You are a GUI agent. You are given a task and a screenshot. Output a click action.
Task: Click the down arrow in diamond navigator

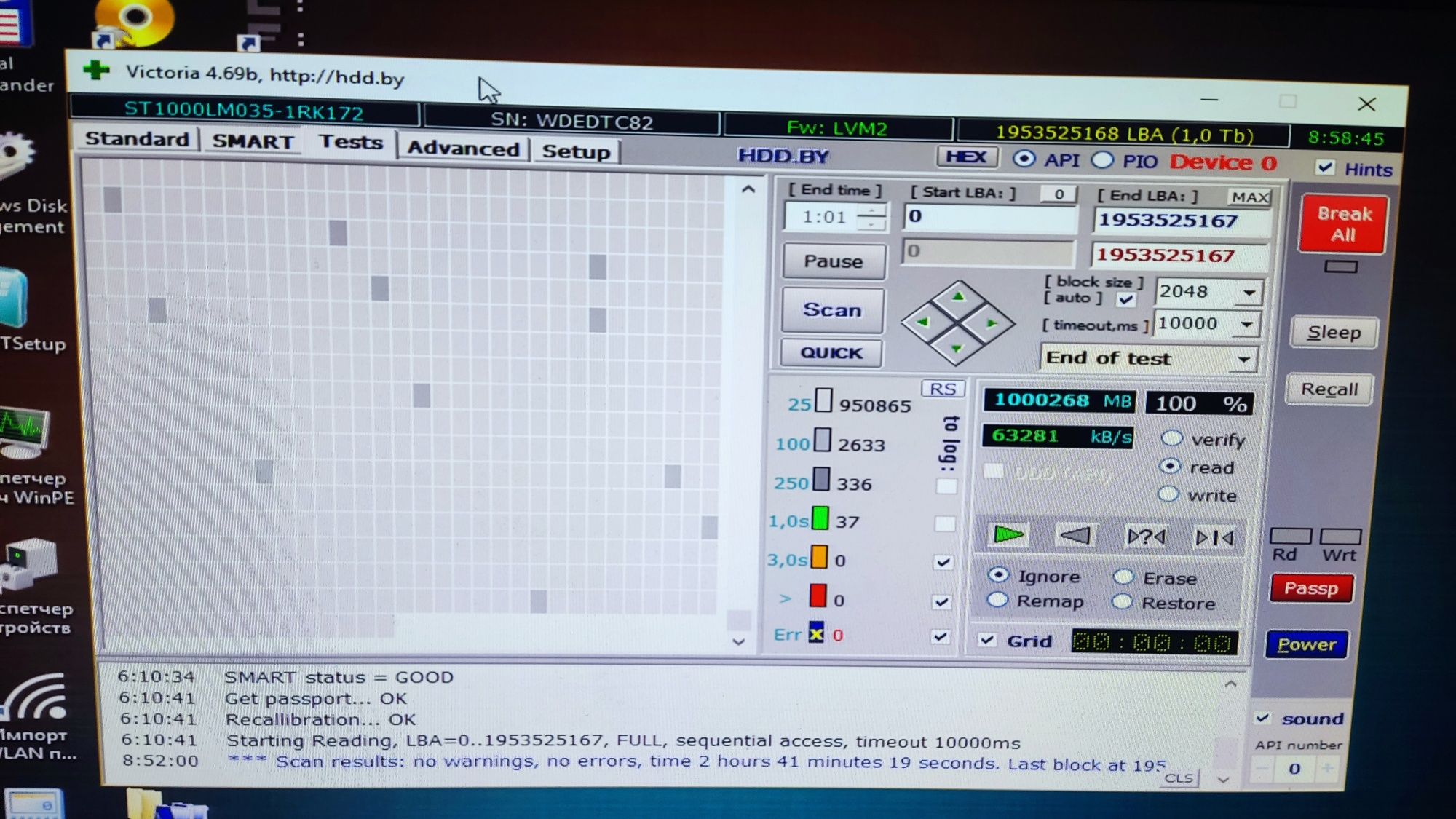[x=957, y=349]
